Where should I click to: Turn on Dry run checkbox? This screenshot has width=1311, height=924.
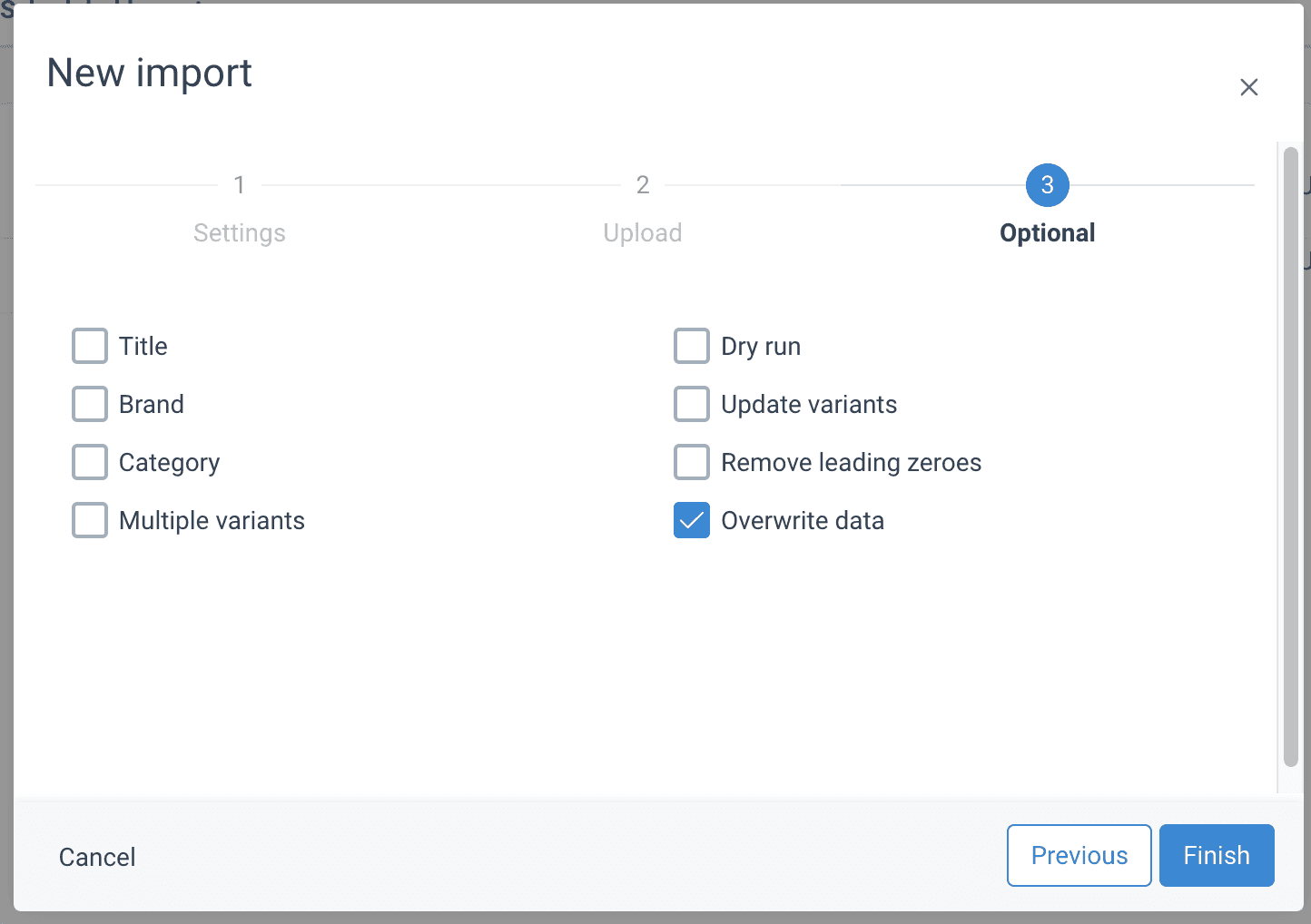(692, 346)
